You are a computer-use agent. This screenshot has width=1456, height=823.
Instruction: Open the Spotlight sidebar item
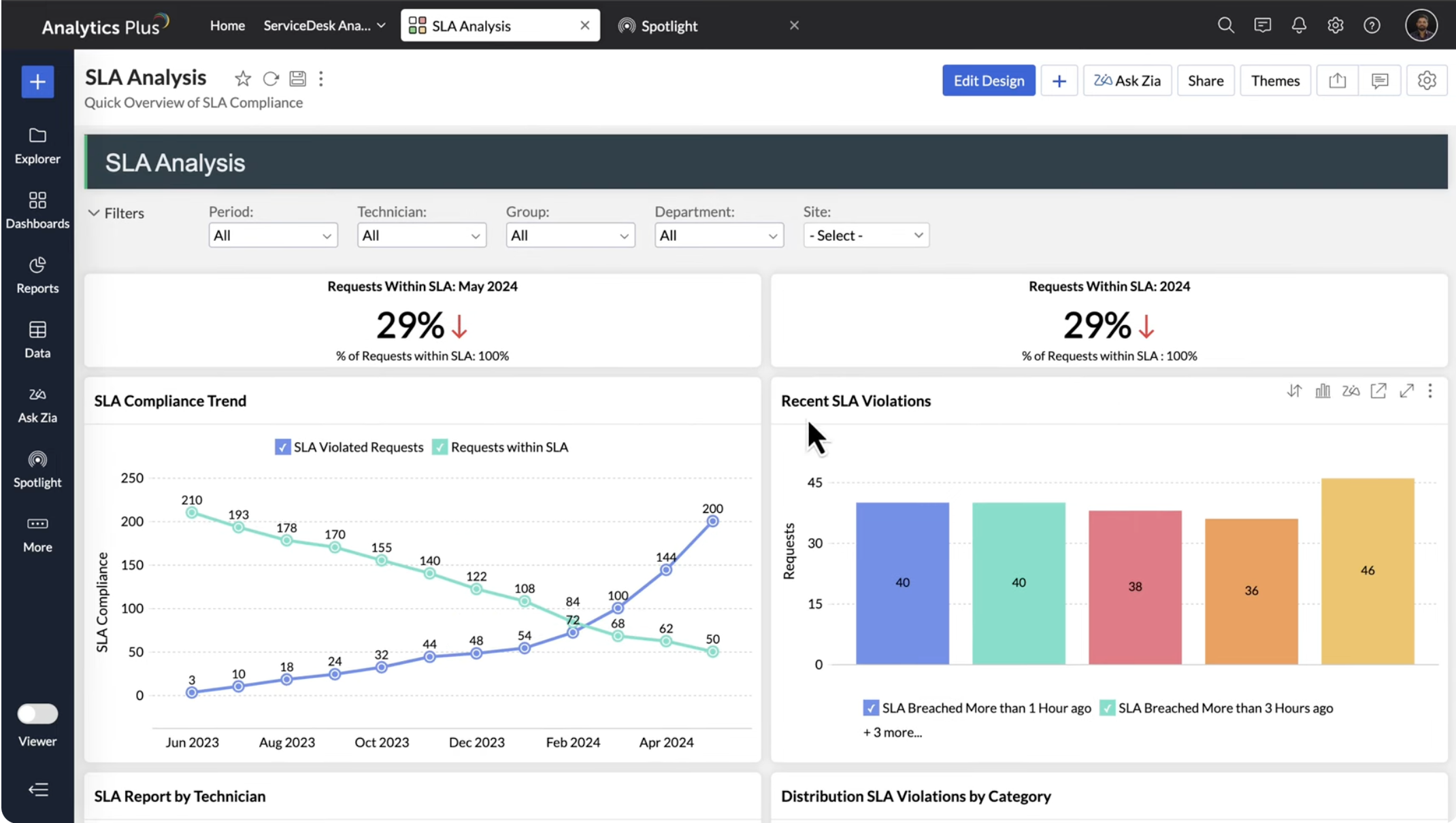tap(37, 469)
